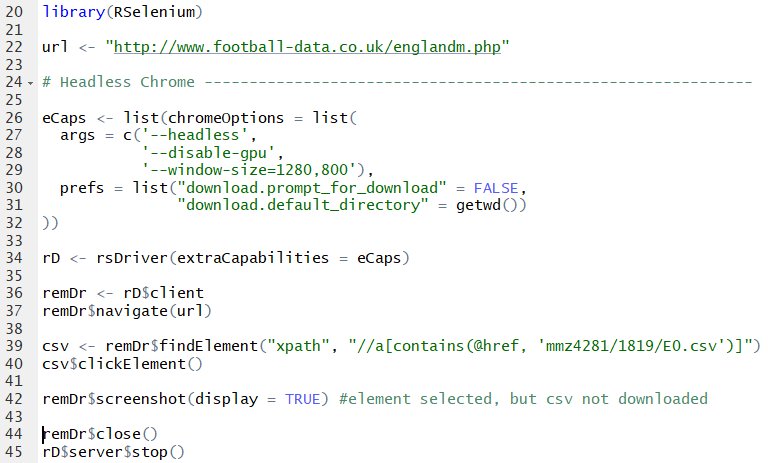Click the "xpath" string on line 39
This screenshot has width=768, height=463.
tap(298, 346)
